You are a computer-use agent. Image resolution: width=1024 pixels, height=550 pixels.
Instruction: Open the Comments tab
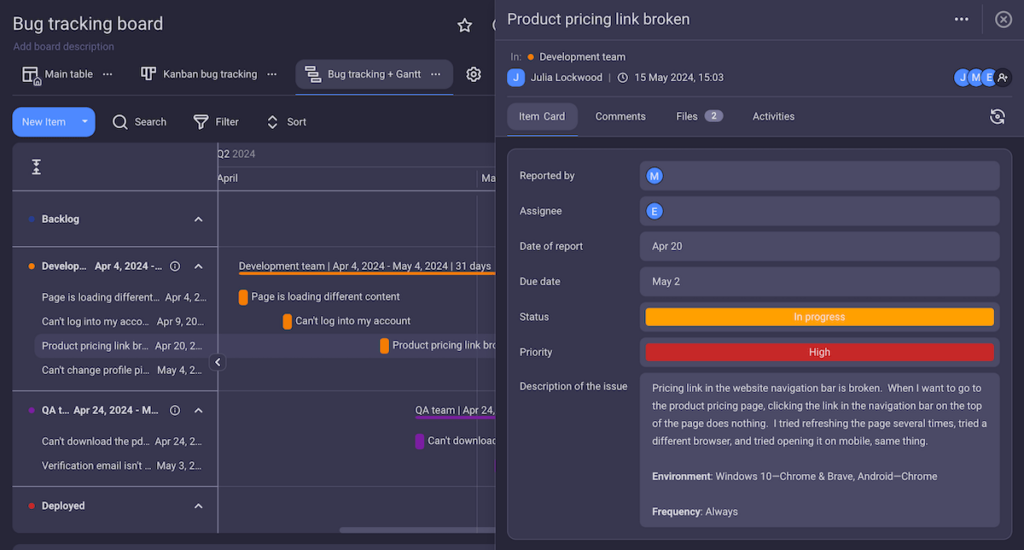coord(620,116)
